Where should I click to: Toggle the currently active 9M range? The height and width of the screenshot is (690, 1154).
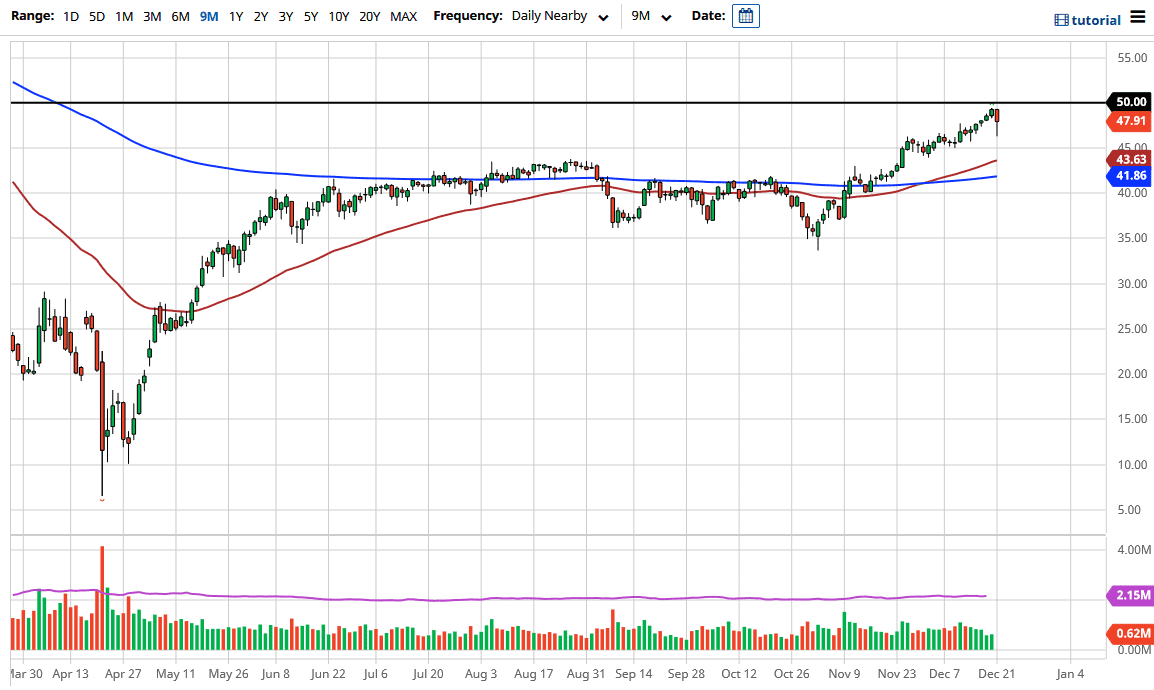207,16
